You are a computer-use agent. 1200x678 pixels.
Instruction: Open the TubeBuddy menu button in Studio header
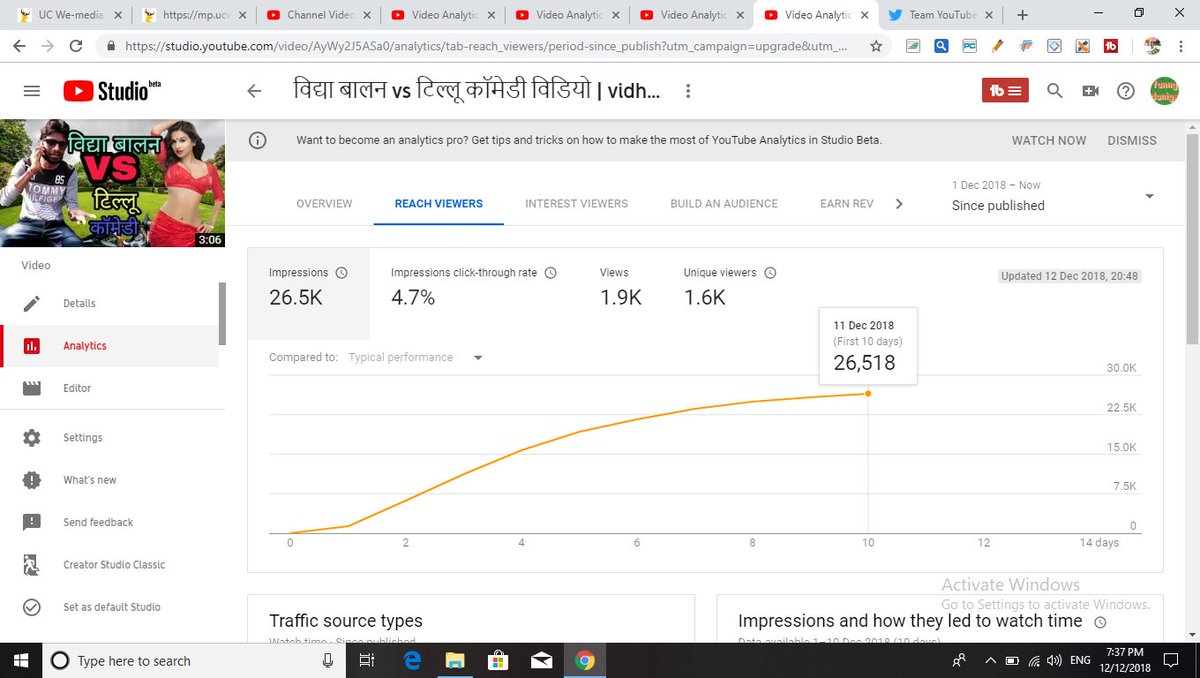[1005, 91]
